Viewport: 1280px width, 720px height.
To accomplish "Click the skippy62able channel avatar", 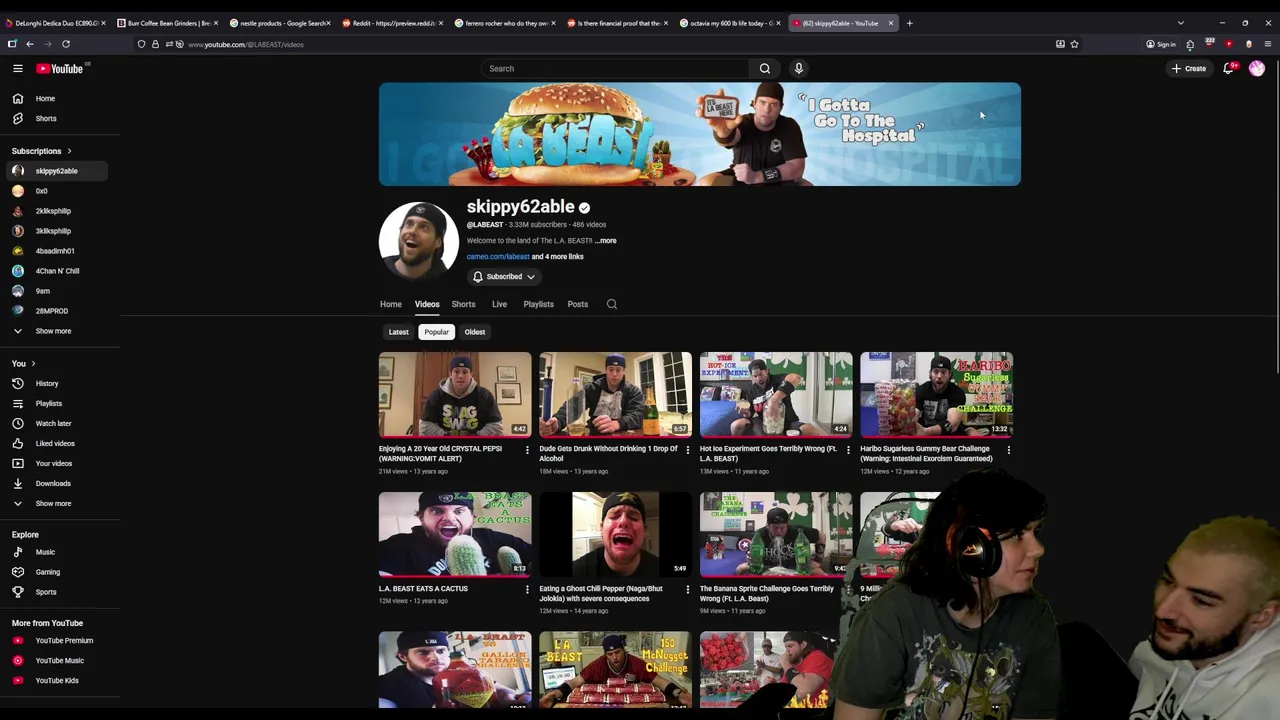I will coord(419,241).
